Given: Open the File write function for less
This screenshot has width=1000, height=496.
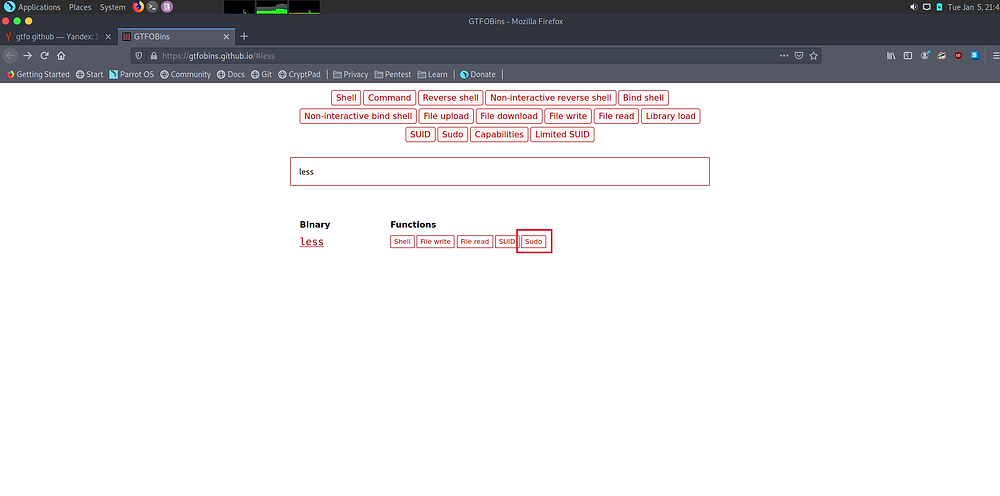Looking at the screenshot, I should (436, 242).
